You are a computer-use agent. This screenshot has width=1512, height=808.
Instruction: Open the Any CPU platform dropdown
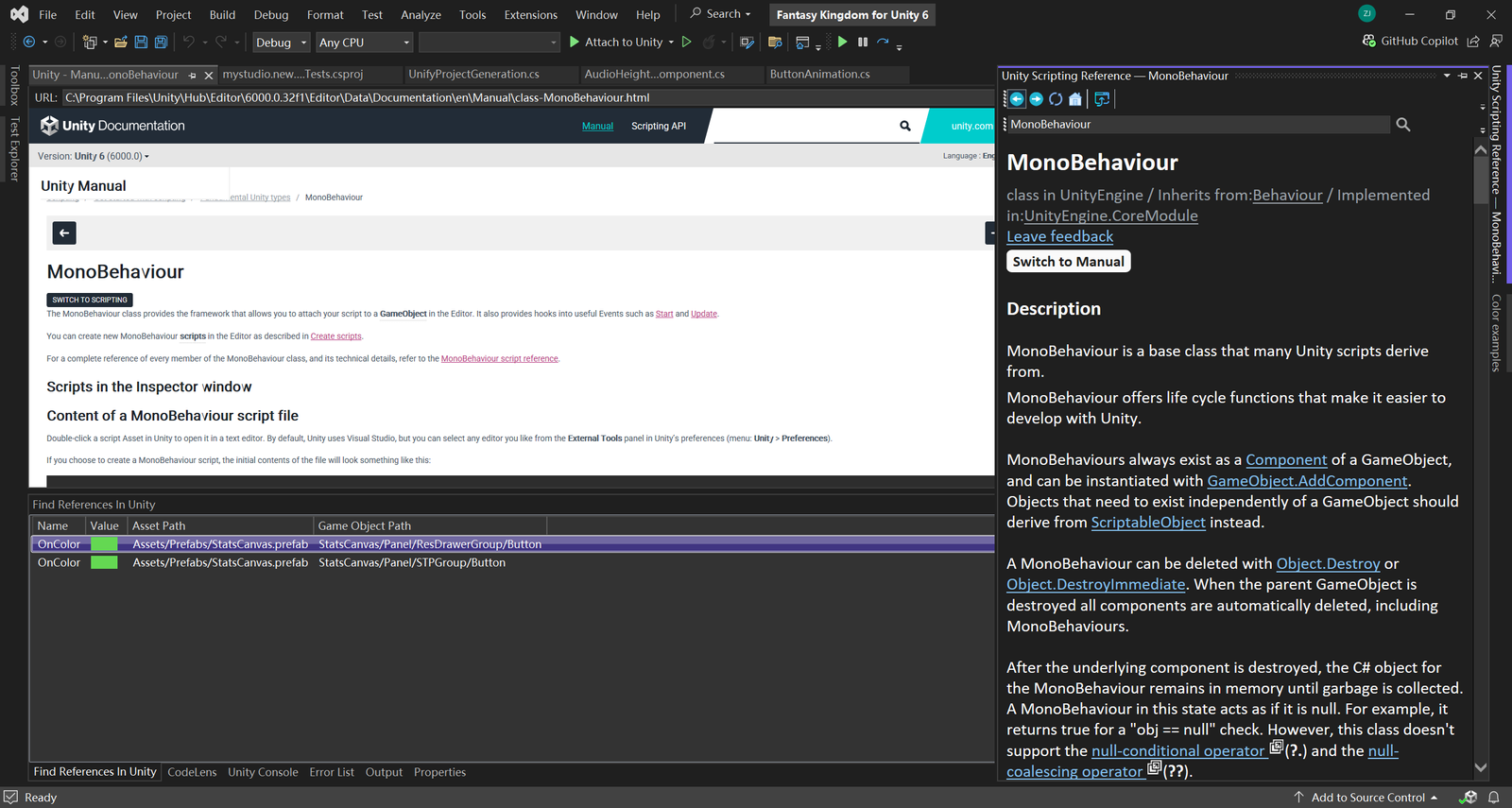(365, 43)
